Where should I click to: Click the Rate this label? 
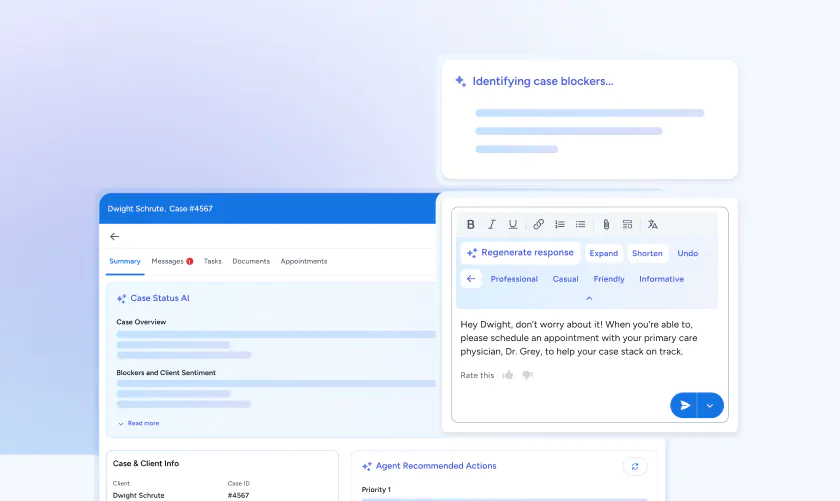click(477, 375)
